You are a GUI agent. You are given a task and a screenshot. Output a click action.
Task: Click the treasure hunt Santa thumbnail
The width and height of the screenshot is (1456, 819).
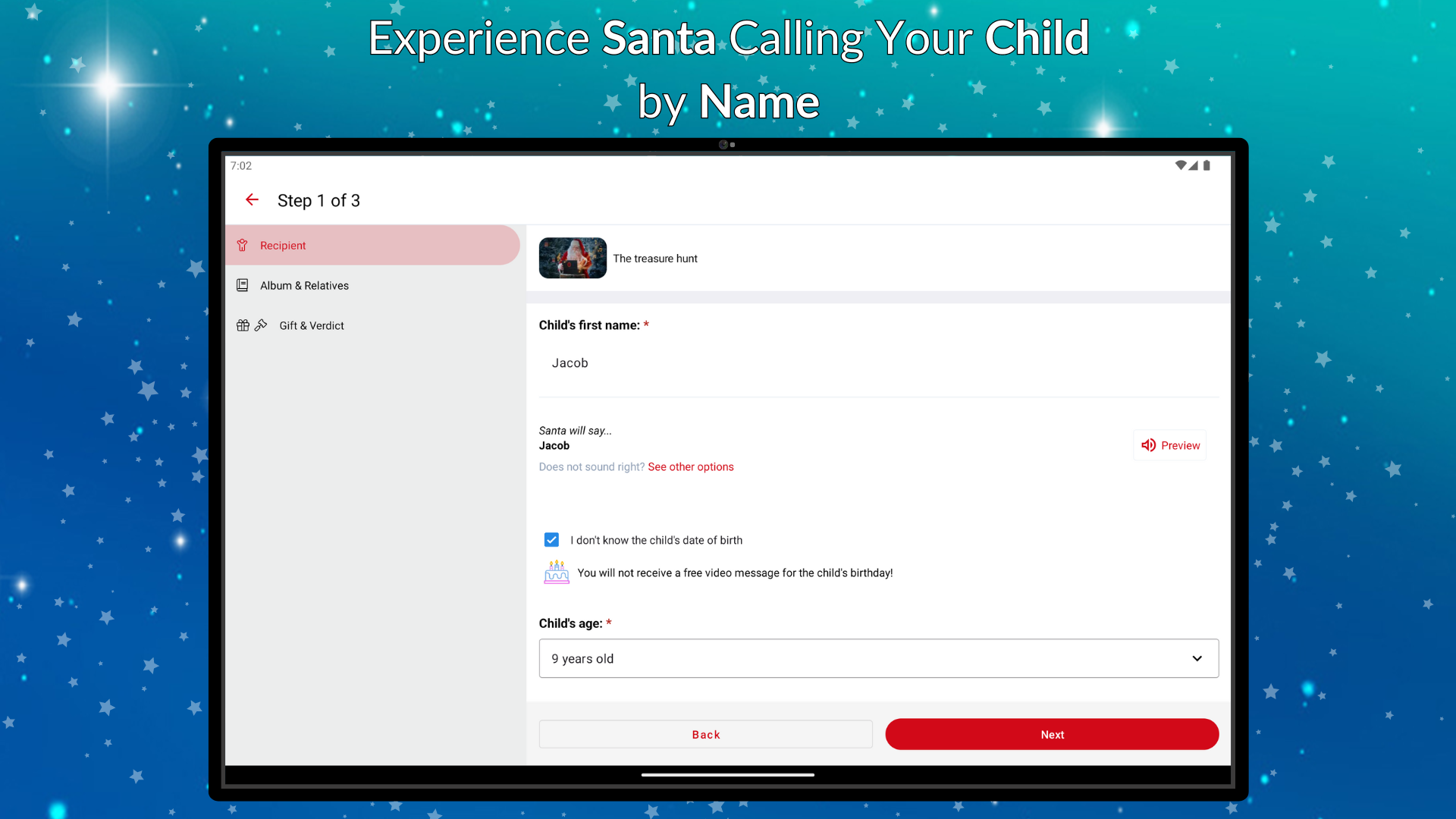coord(573,259)
